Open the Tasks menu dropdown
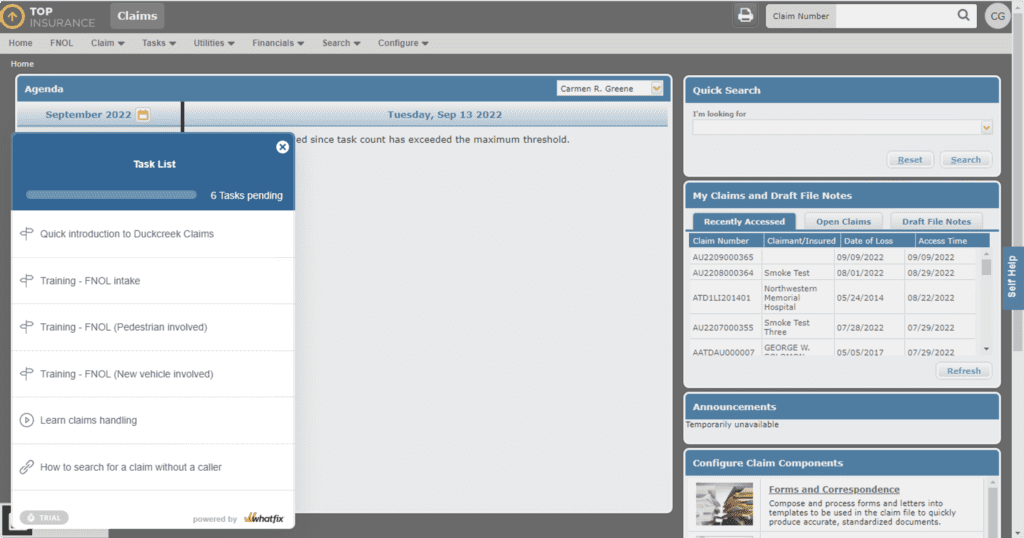This screenshot has width=1024, height=538. click(159, 43)
